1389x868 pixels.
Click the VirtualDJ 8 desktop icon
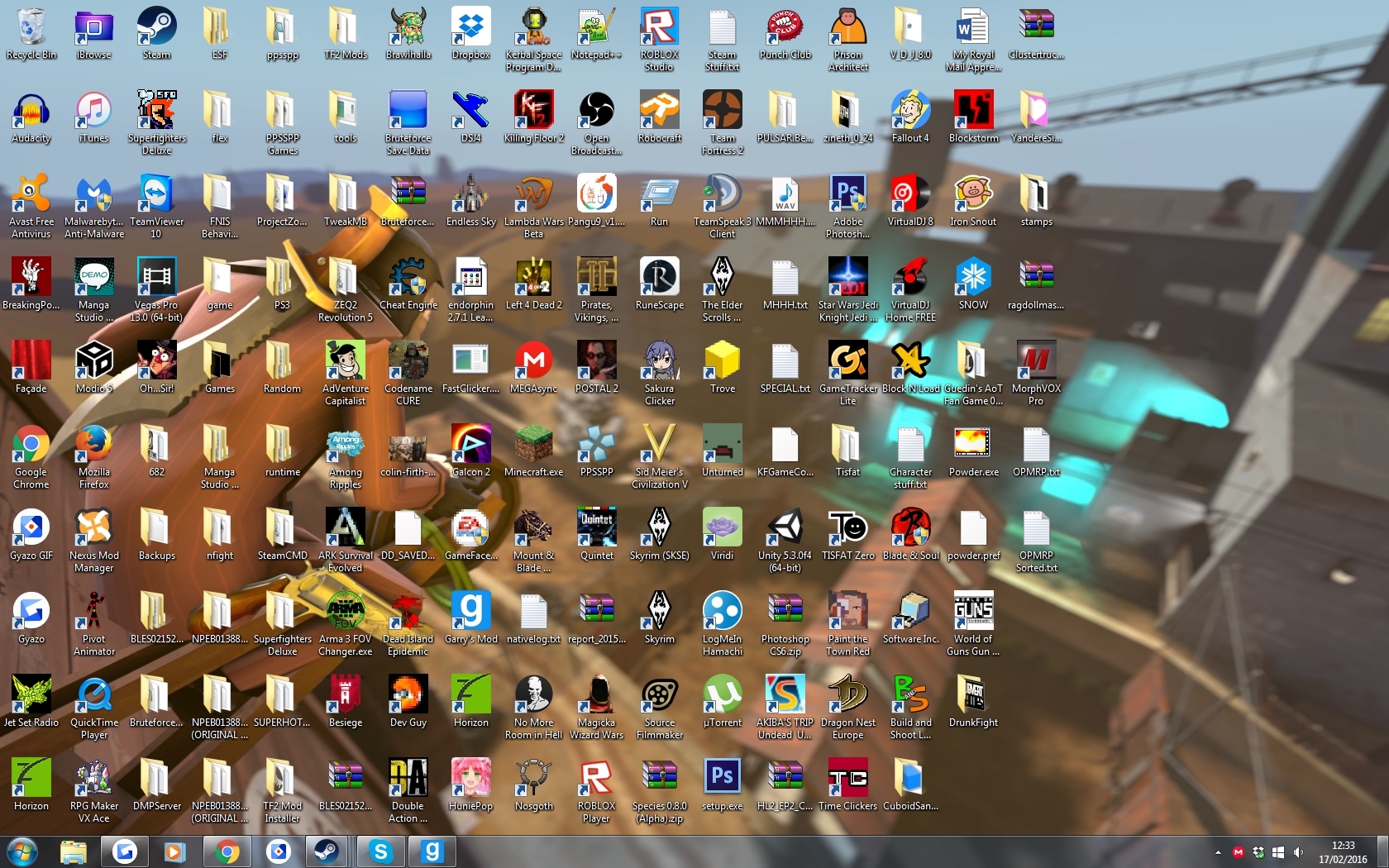(911, 201)
